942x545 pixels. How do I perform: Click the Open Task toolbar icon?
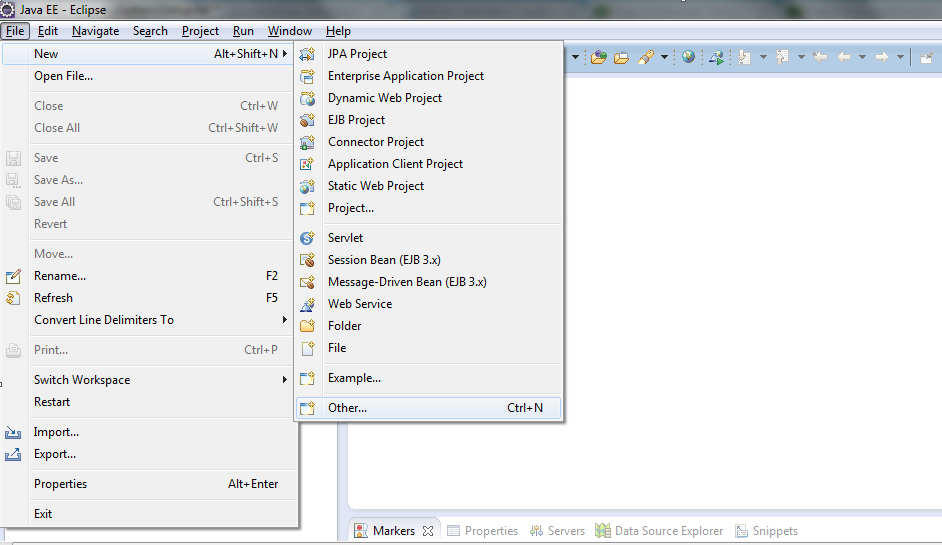click(621, 58)
